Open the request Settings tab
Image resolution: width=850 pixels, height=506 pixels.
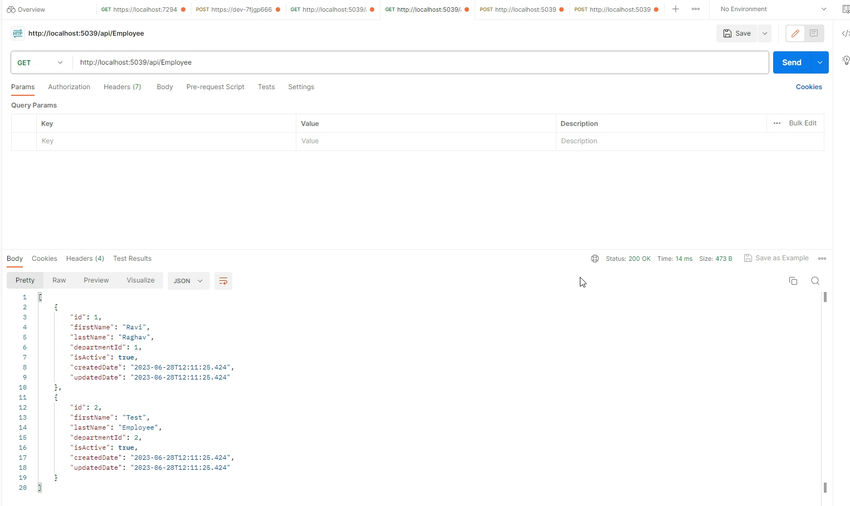pyautogui.click(x=301, y=87)
